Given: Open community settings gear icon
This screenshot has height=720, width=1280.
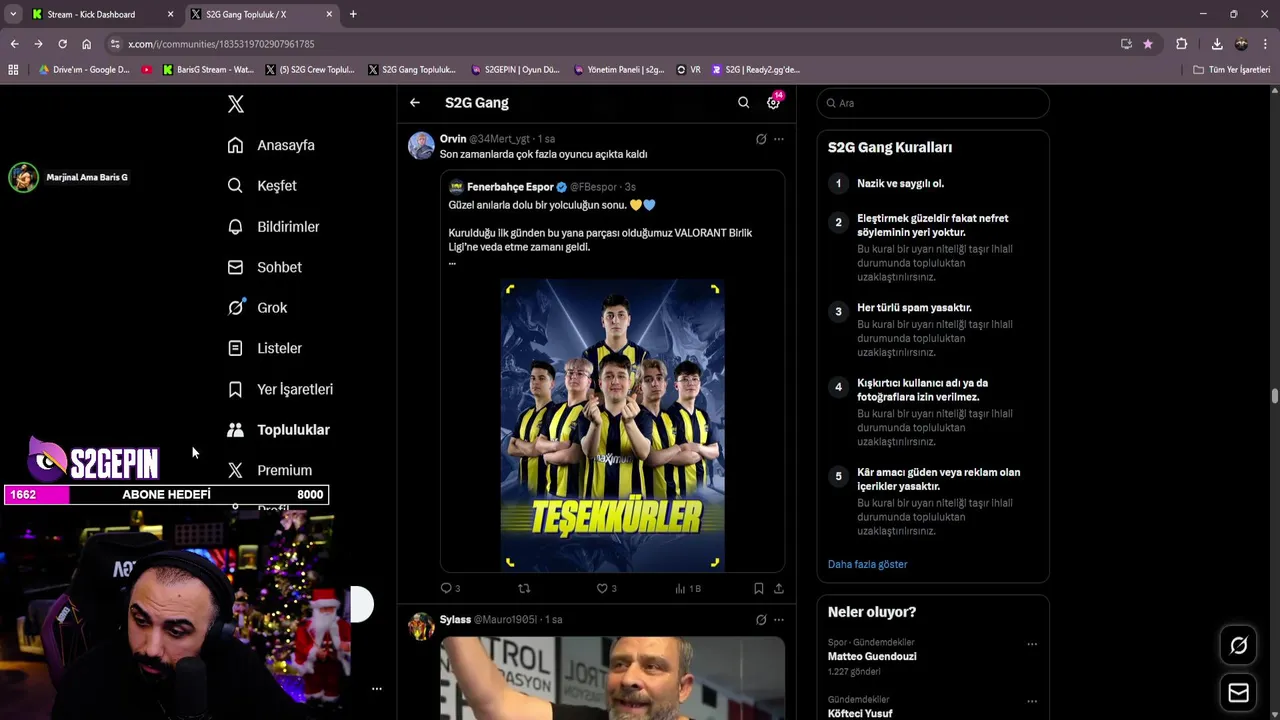Looking at the screenshot, I should pos(773,102).
